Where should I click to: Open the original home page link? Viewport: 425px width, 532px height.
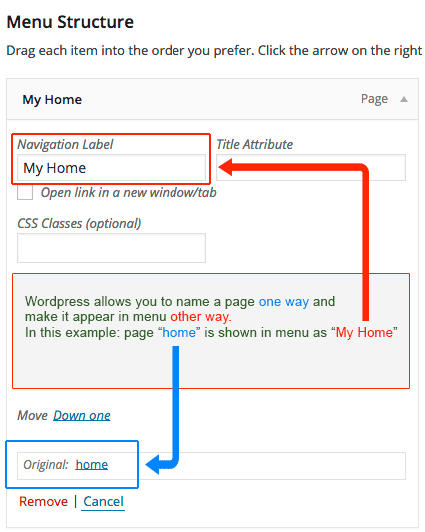tap(92, 464)
